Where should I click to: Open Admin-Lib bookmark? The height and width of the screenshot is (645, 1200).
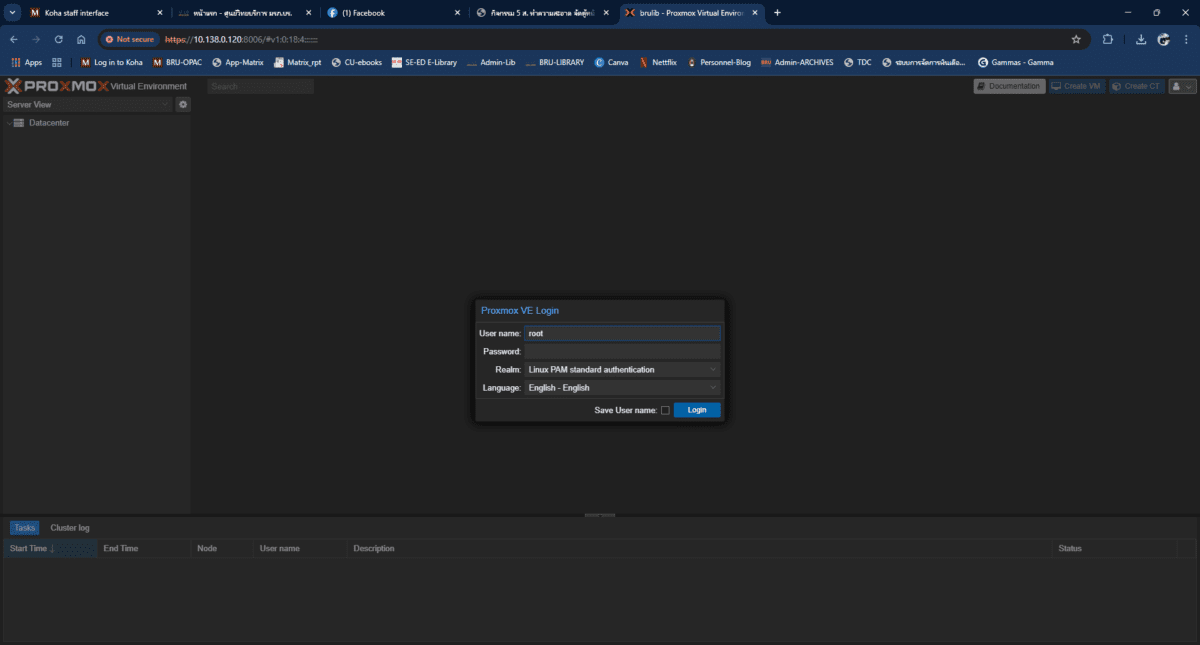tap(490, 62)
